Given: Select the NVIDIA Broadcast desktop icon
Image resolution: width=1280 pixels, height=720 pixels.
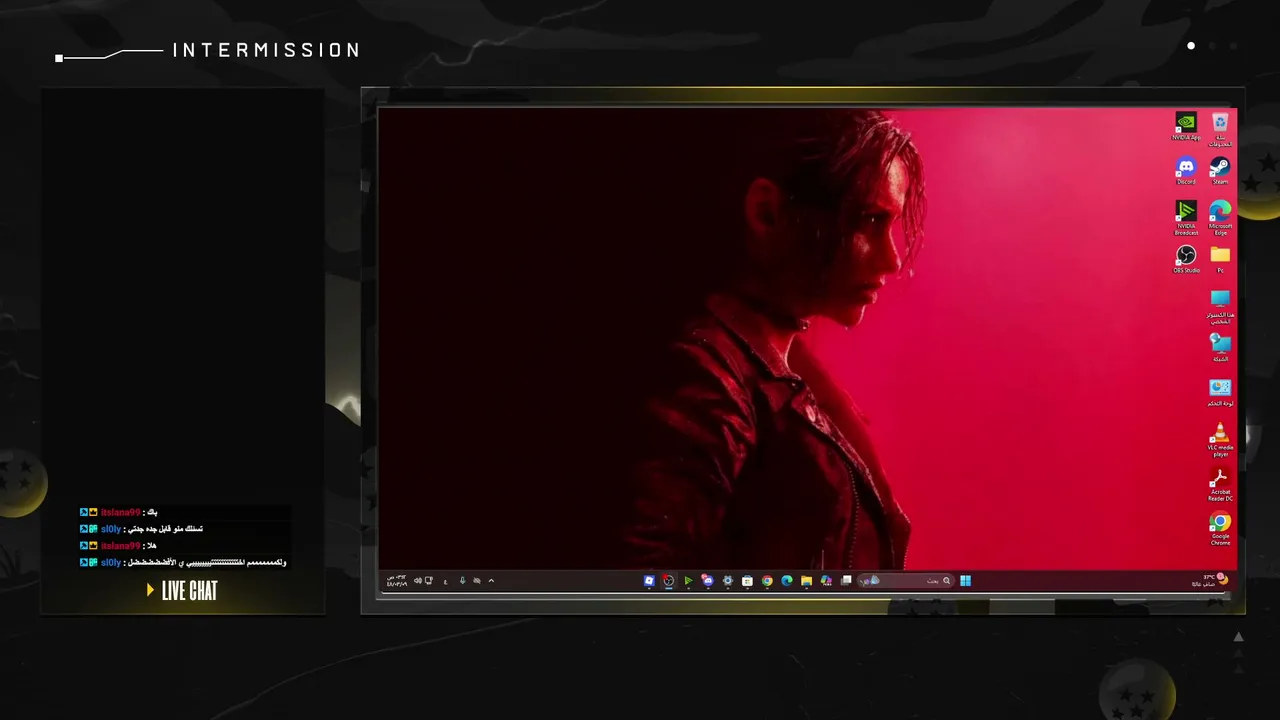Looking at the screenshot, I should pos(1186,217).
